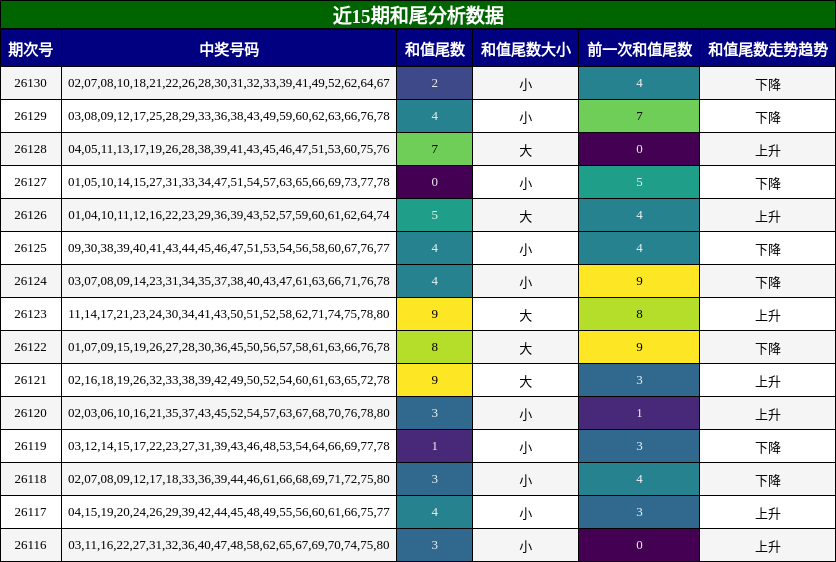Click winning numbers of period 26129

[x=229, y=116]
